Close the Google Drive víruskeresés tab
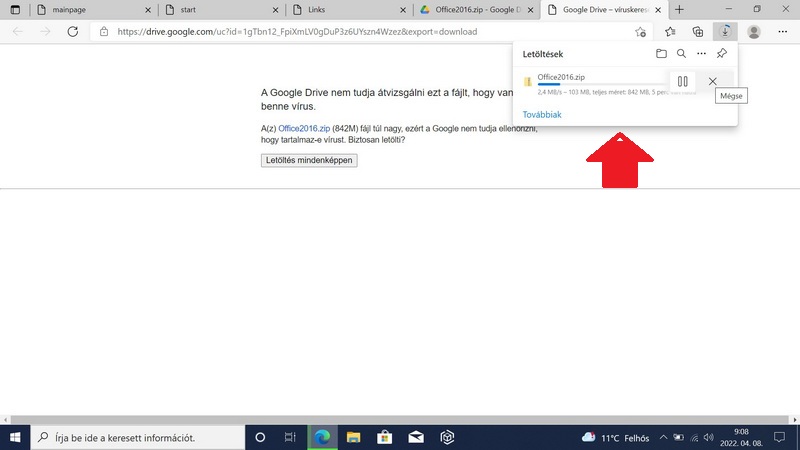 tap(658, 10)
